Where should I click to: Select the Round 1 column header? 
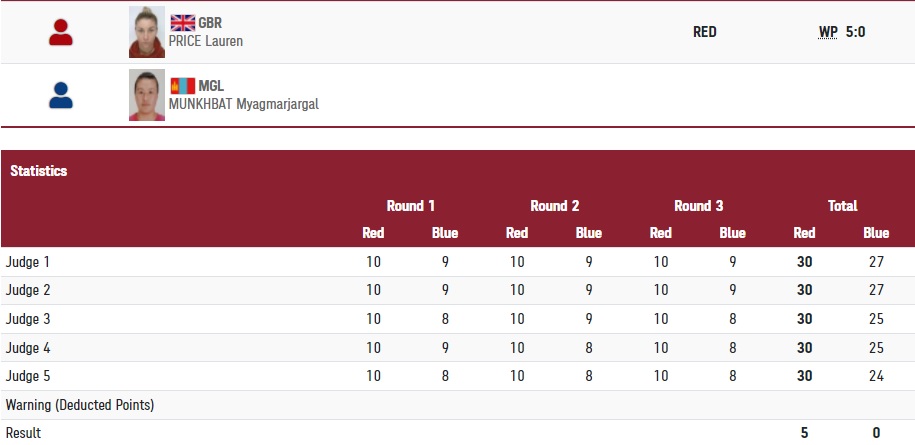click(x=411, y=206)
